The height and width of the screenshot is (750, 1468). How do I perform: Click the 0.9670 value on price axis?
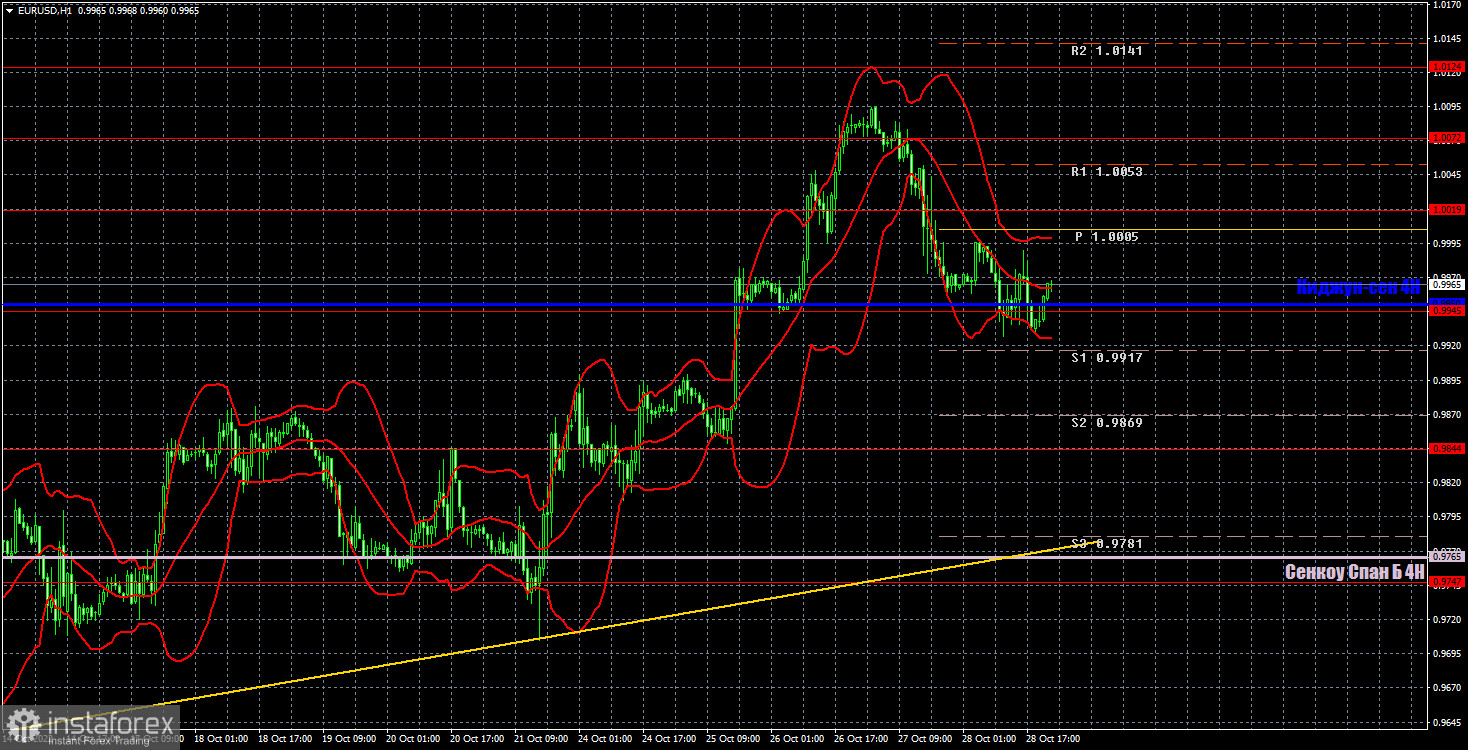(x=1448, y=688)
